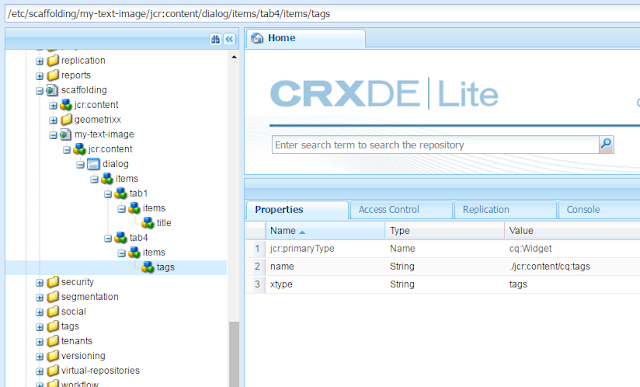The height and width of the screenshot is (387, 640).
Task: Click the magnifier search button beside repository search
Action: coord(606,144)
